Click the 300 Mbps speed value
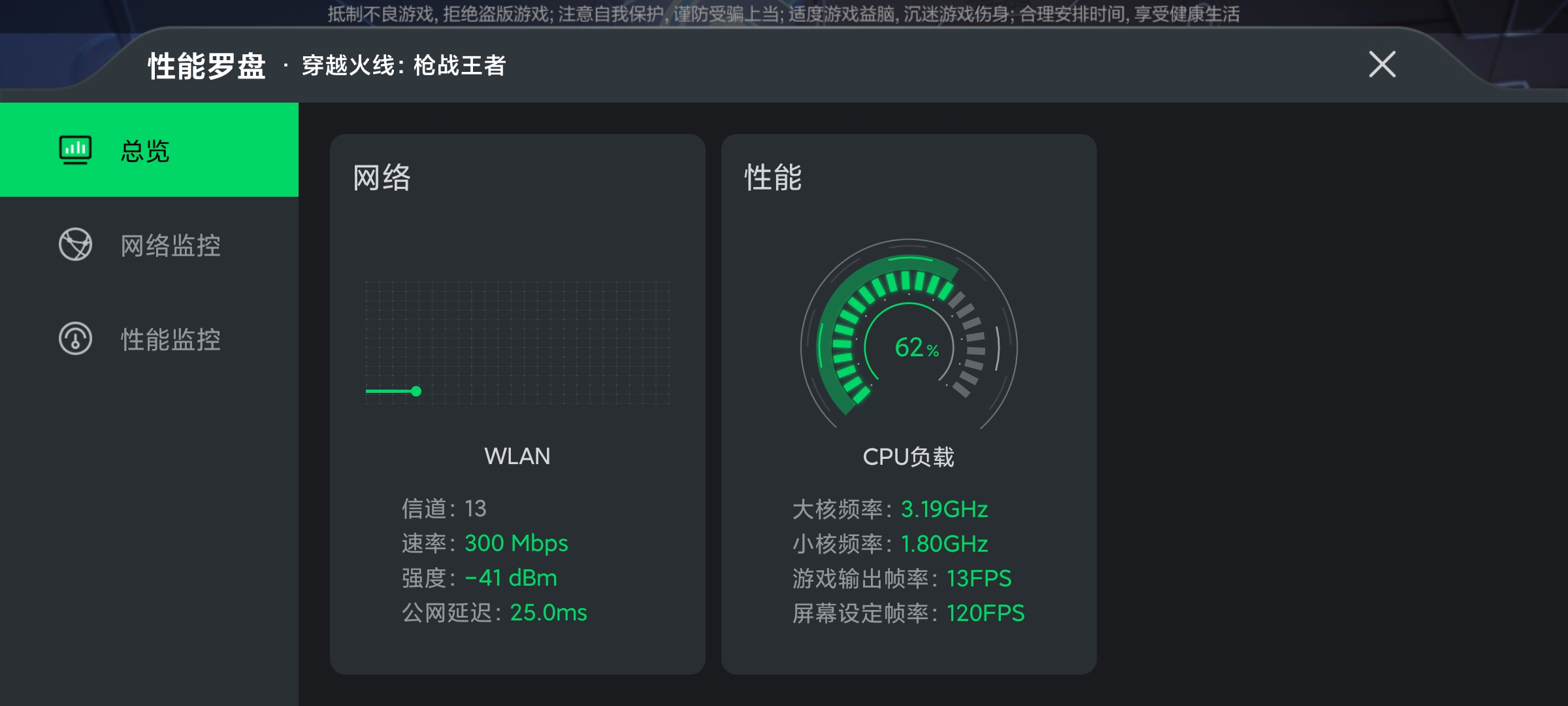Viewport: 1568px width, 706px height. (x=516, y=543)
